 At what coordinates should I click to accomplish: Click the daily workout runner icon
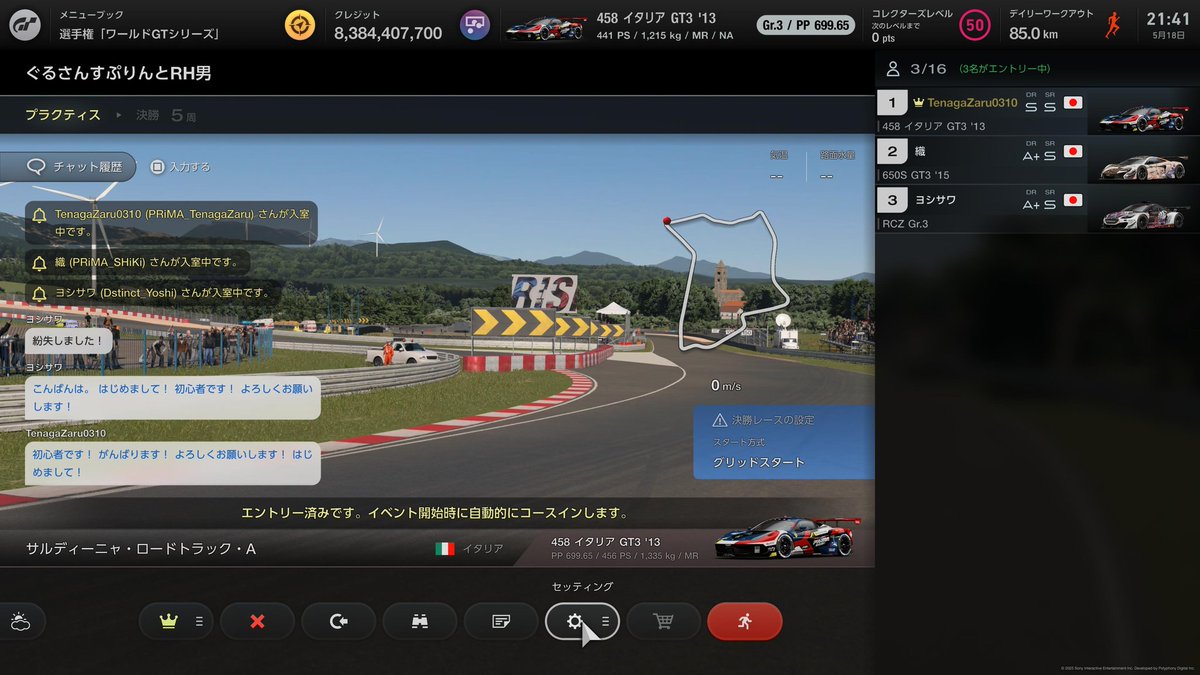tap(1113, 25)
